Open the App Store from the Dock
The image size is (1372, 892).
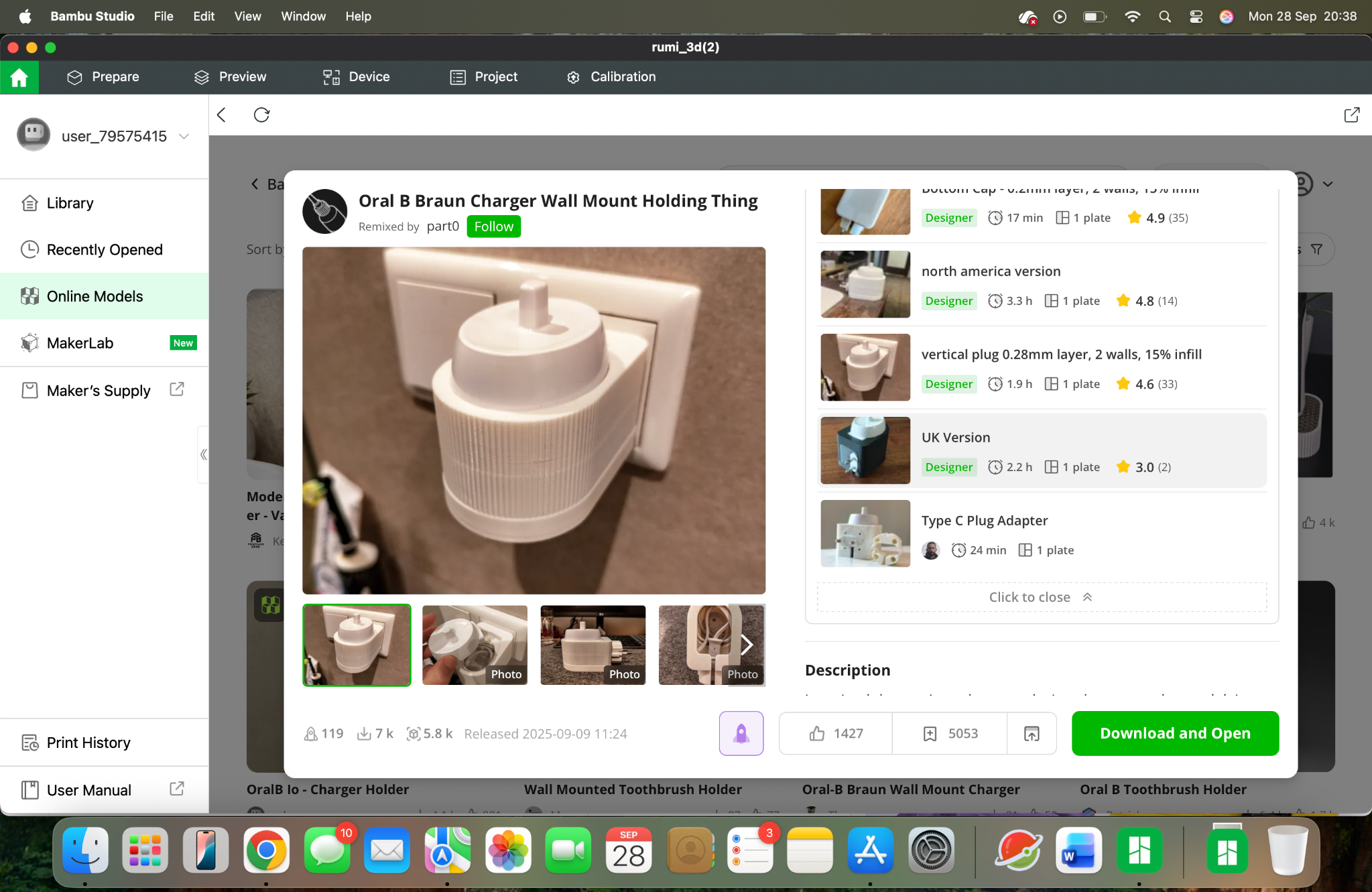[x=871, y=850]
